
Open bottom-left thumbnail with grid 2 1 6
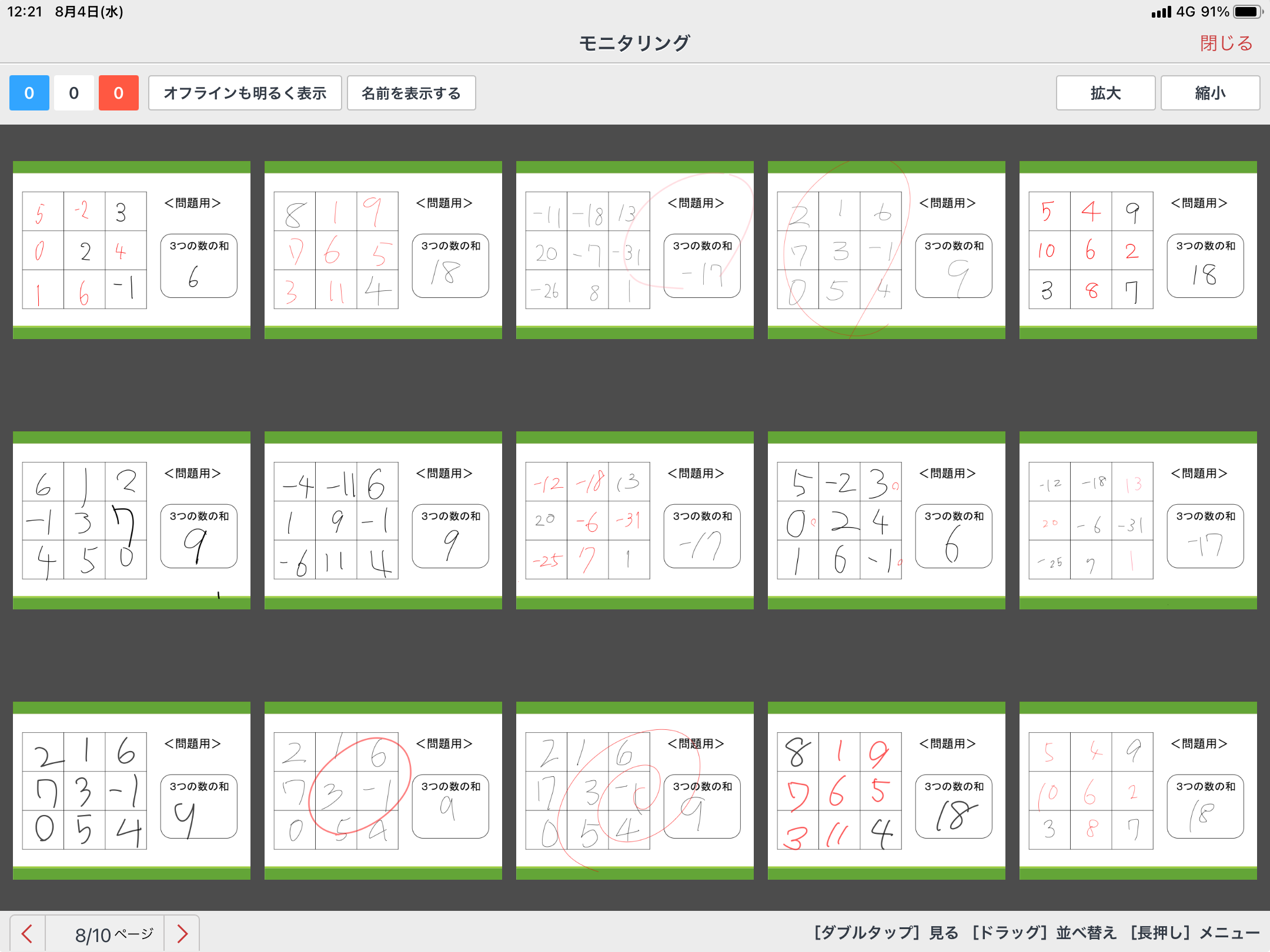(x=132, y=790)
